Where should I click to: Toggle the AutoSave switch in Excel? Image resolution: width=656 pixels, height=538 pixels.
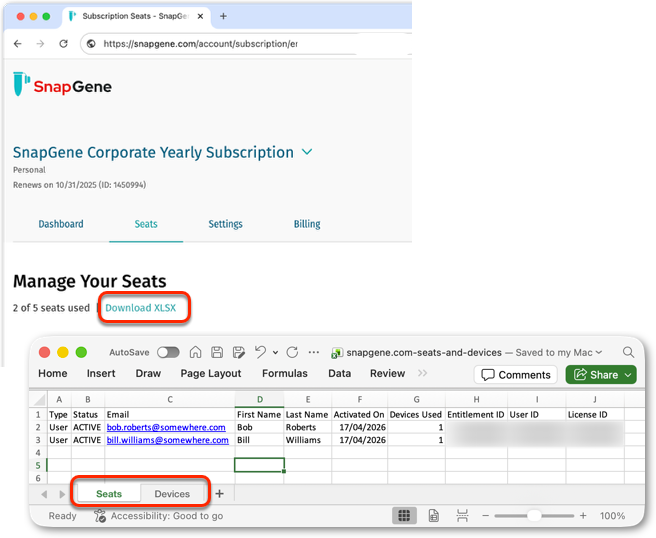(168, 352)
